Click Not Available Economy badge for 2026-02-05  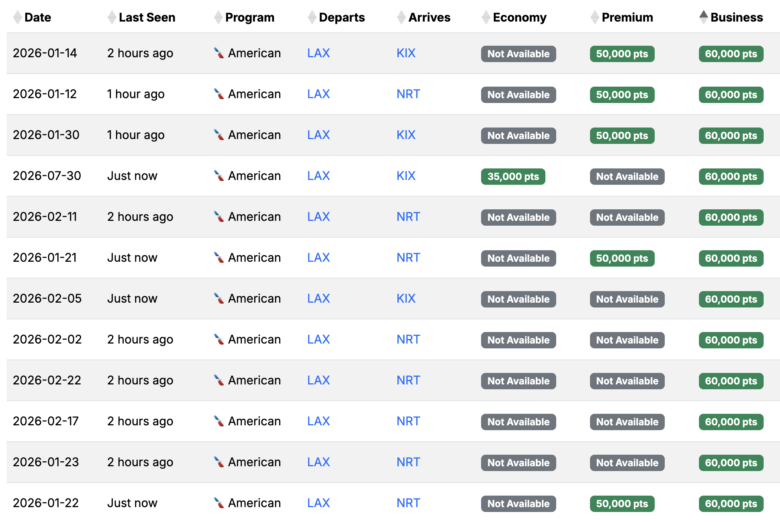pos(518,299)
